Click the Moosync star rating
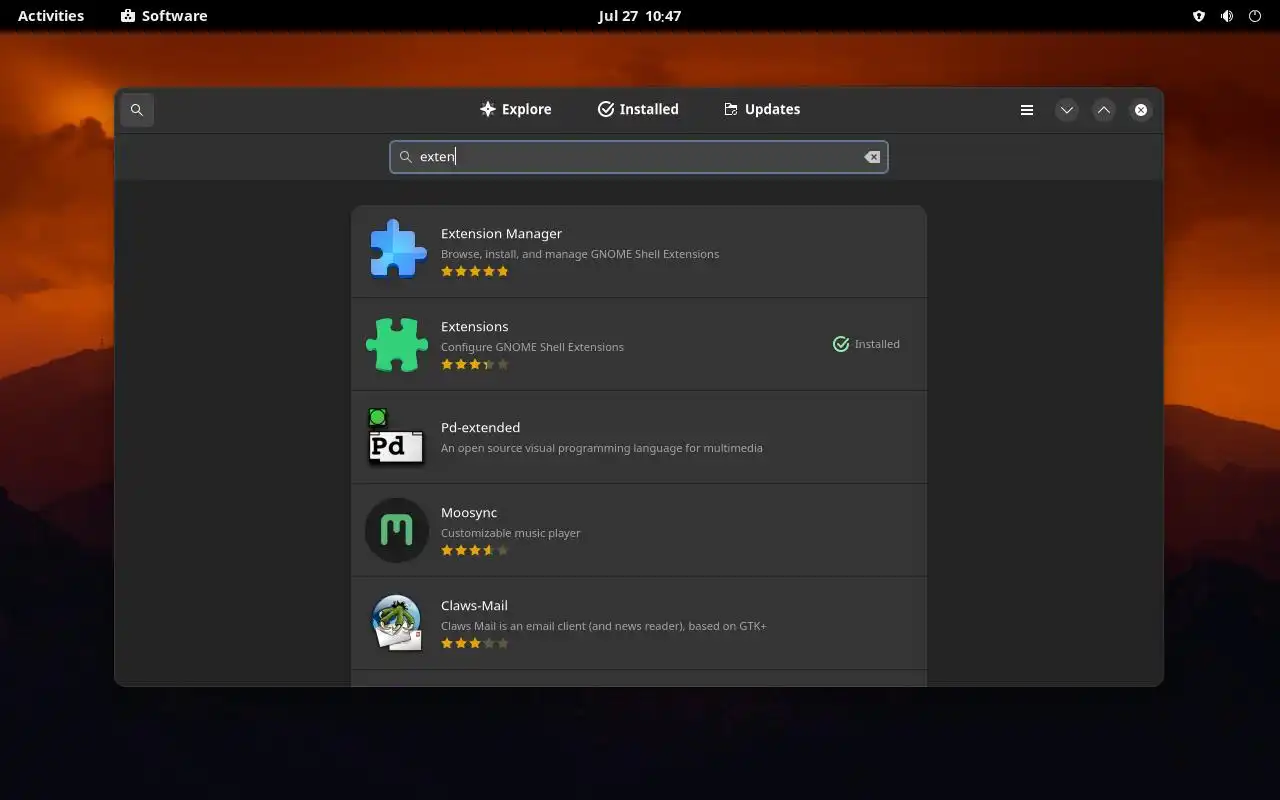1280x800 pixels. [475, 550]
